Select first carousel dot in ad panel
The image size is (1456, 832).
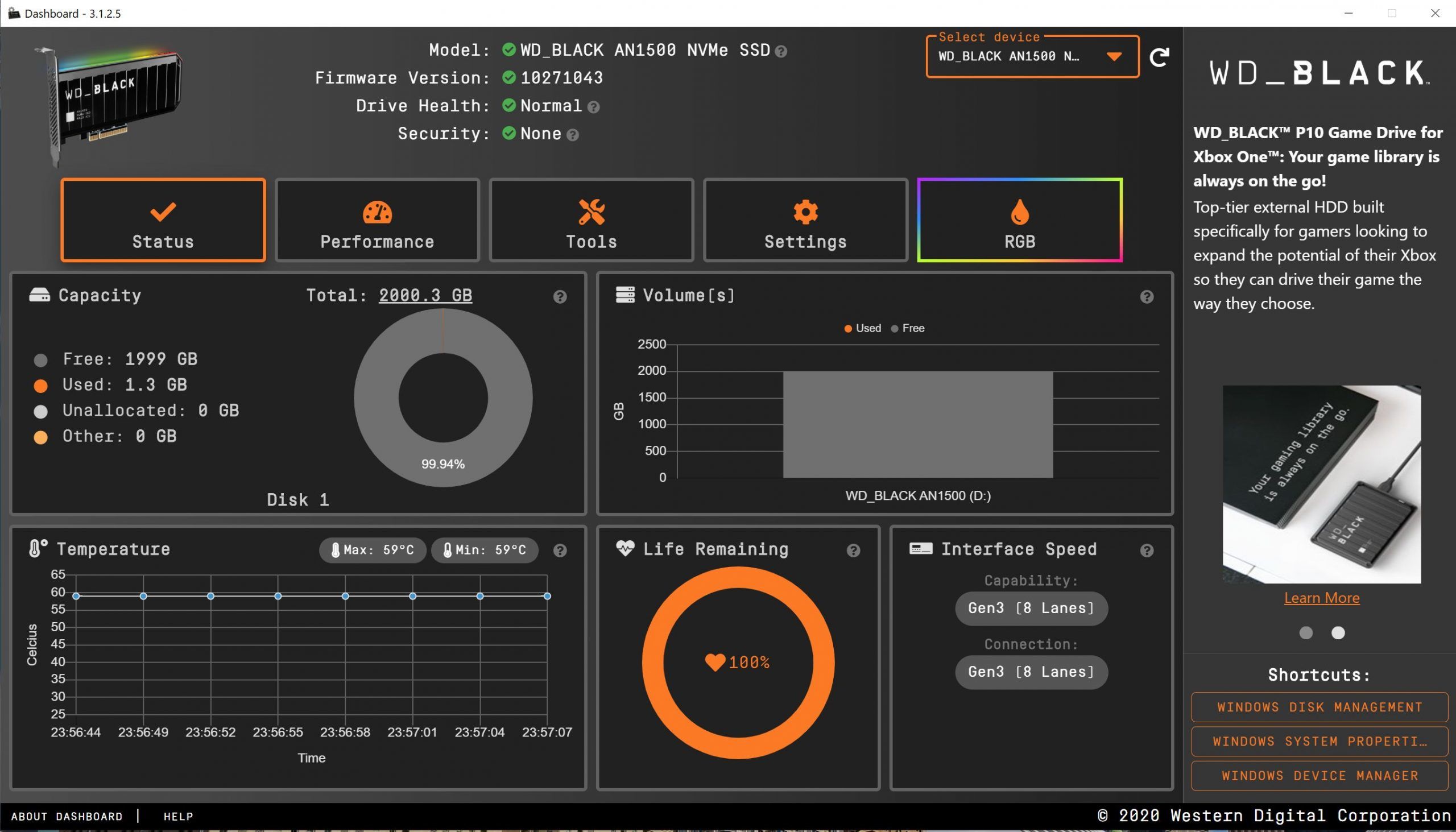(1306, 632)
